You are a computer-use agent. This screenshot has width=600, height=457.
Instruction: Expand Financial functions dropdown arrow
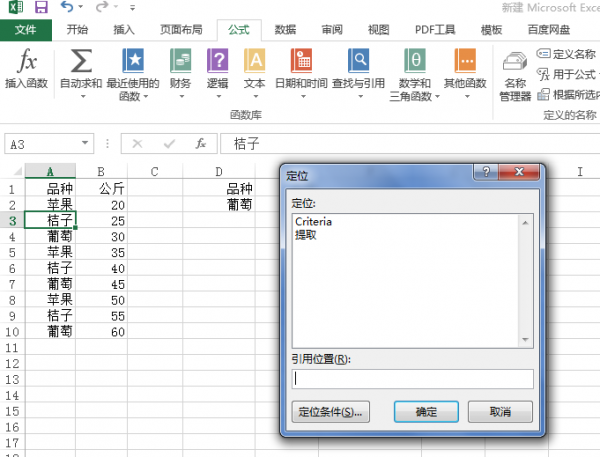(x=182, y=96)
